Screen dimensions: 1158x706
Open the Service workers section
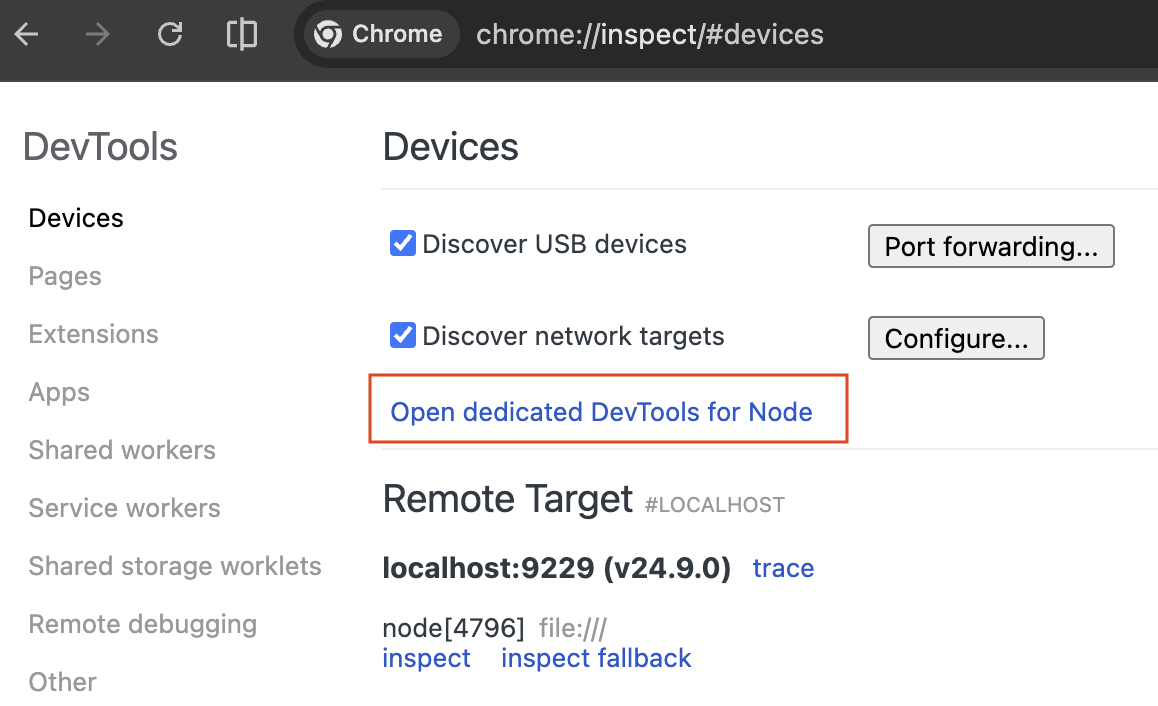point(124,508)
